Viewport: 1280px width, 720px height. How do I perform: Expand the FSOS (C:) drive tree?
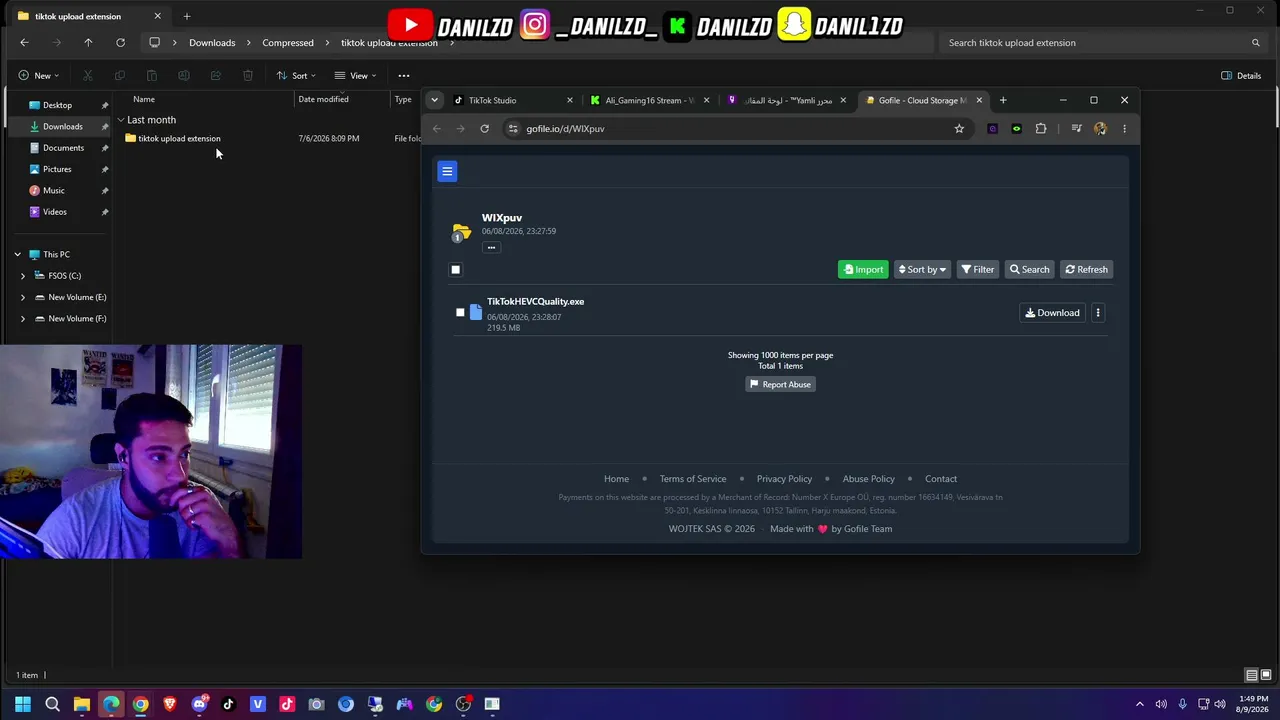pos(23,276)
